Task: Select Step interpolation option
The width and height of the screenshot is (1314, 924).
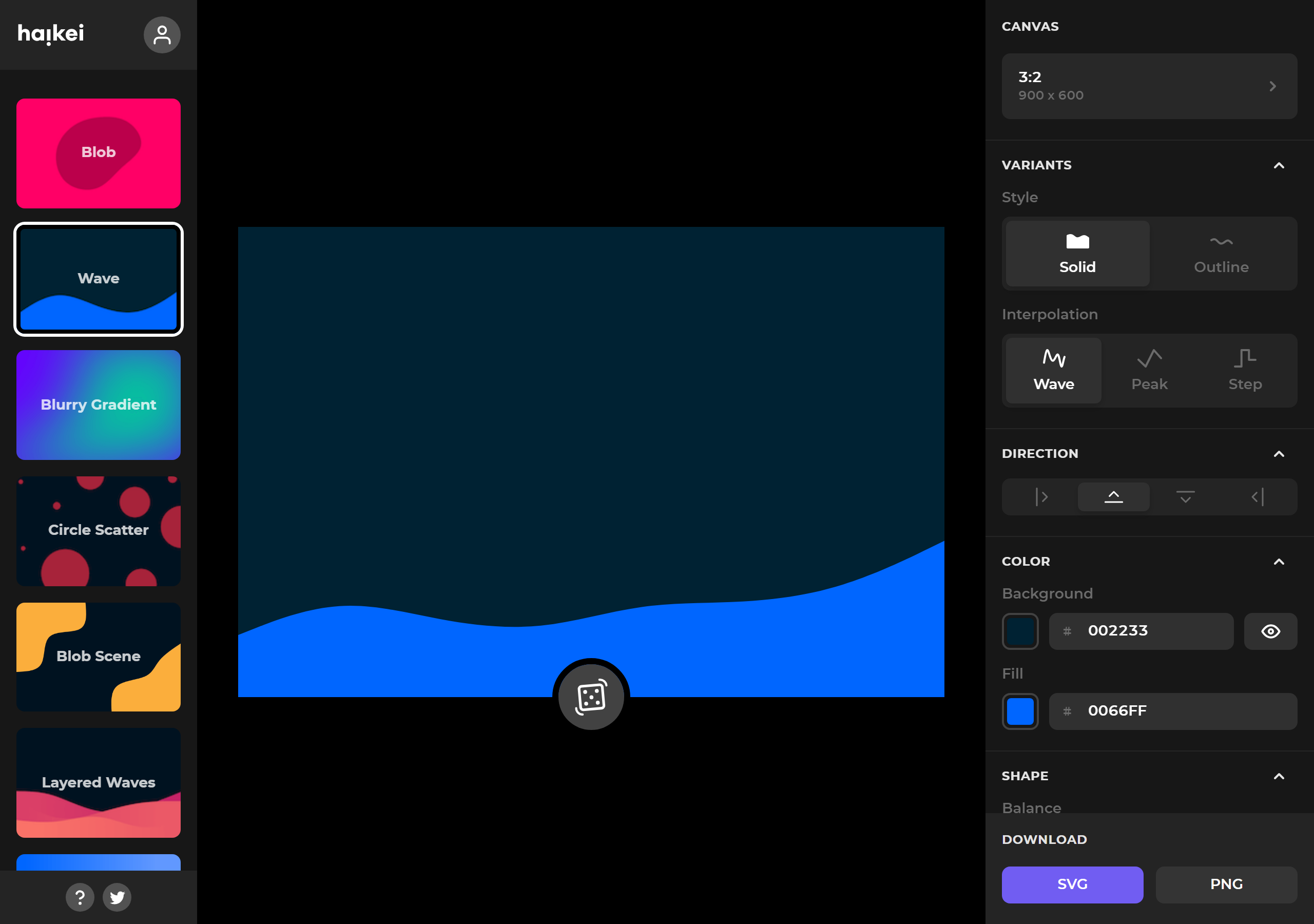Action: (x=1245, y=371)
